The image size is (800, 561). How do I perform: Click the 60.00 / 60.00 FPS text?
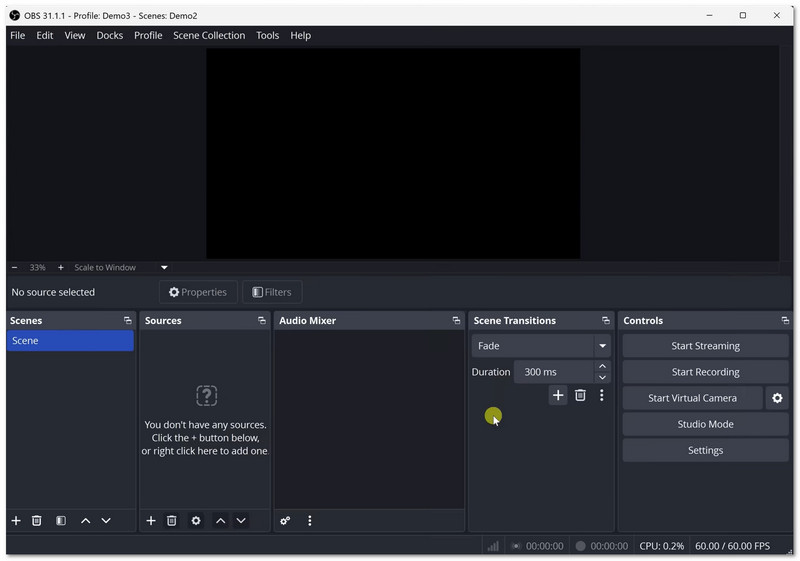point(733,546)
